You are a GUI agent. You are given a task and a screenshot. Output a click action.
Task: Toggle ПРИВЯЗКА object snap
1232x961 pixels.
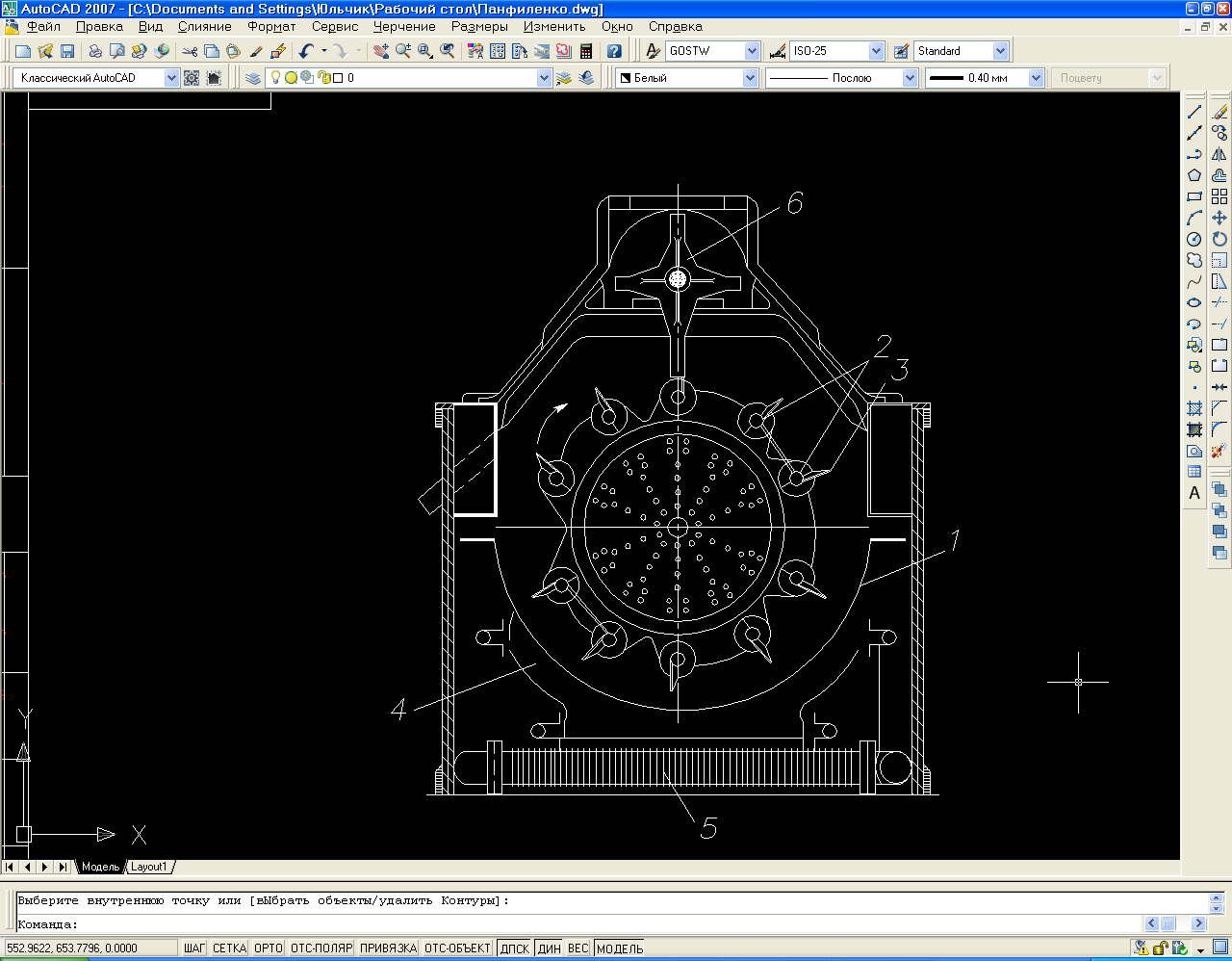pyautogui.click(x=388, y=948)
